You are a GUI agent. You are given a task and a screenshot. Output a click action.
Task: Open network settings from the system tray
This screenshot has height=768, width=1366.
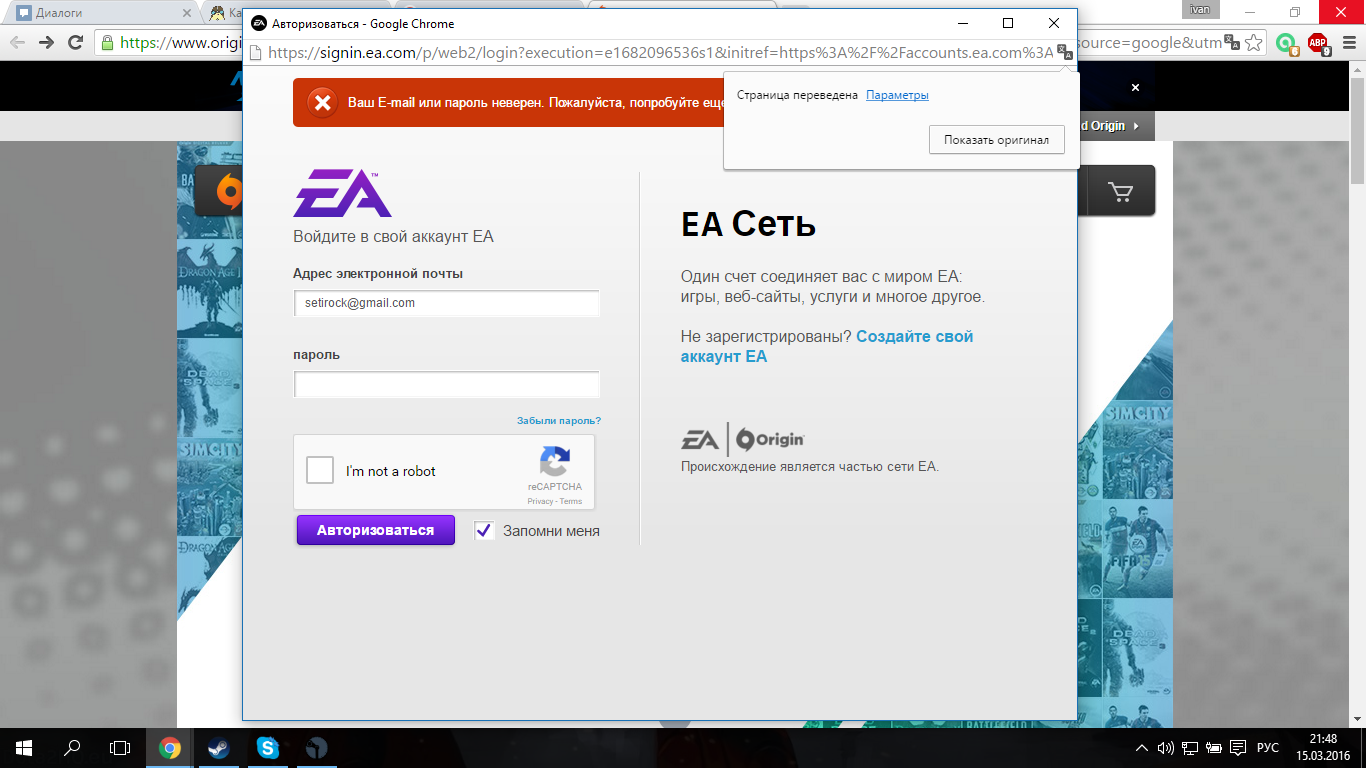[1190, 748]
